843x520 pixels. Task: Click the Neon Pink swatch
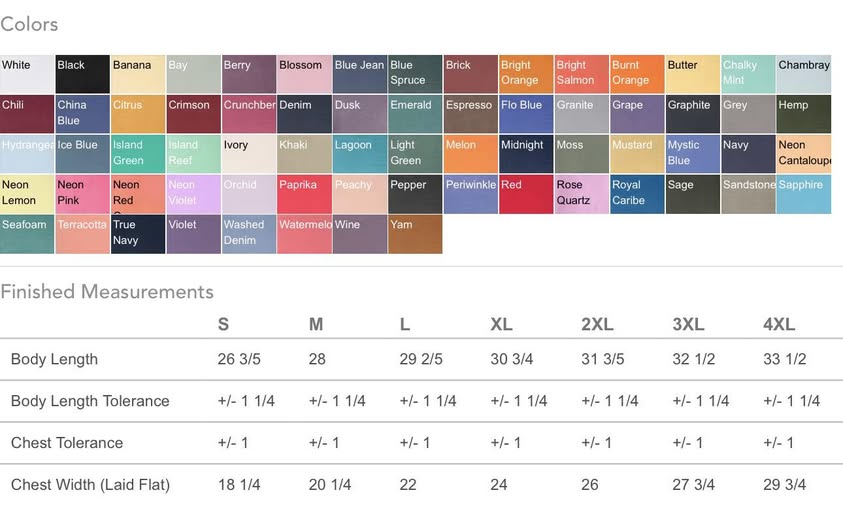click(82, 194)
